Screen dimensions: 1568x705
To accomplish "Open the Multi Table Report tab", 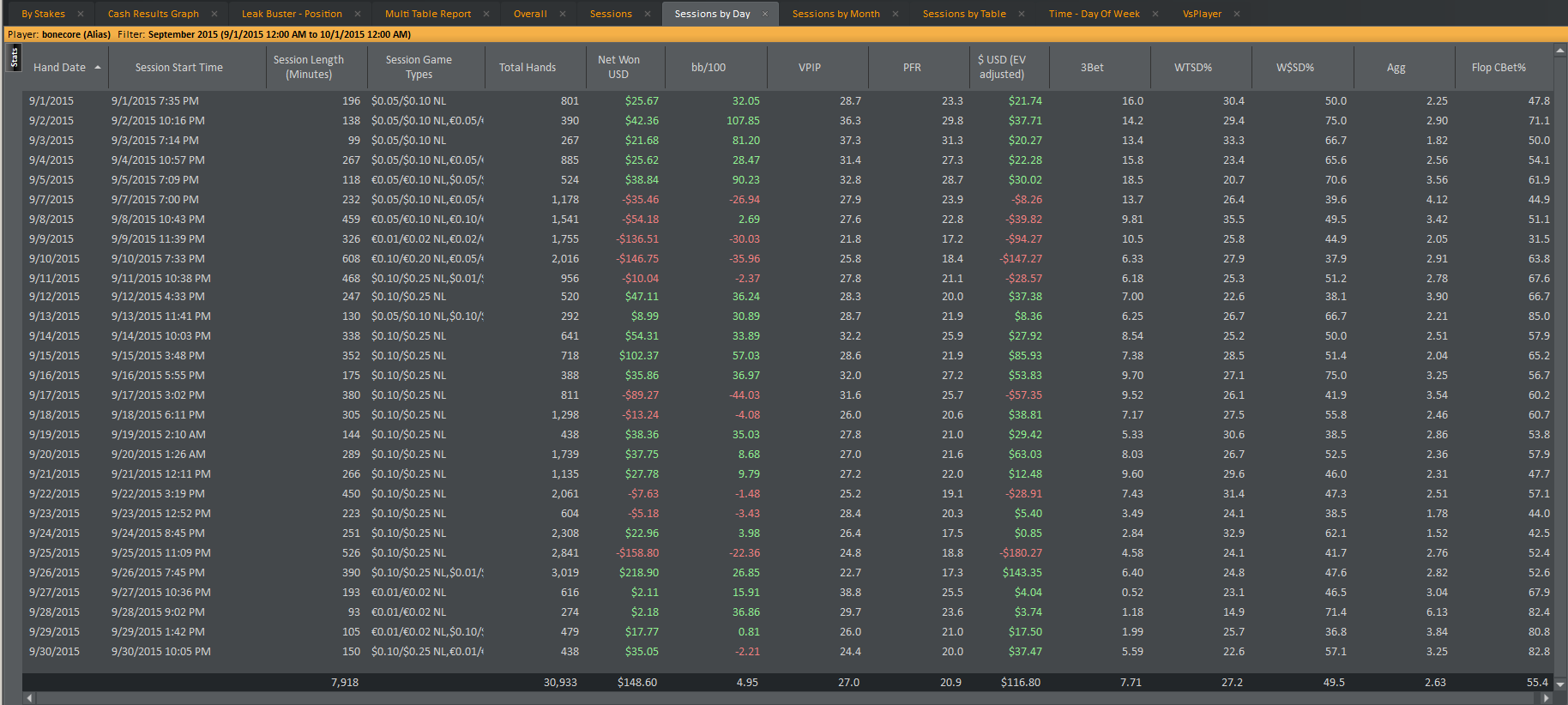I will (428, 14).
